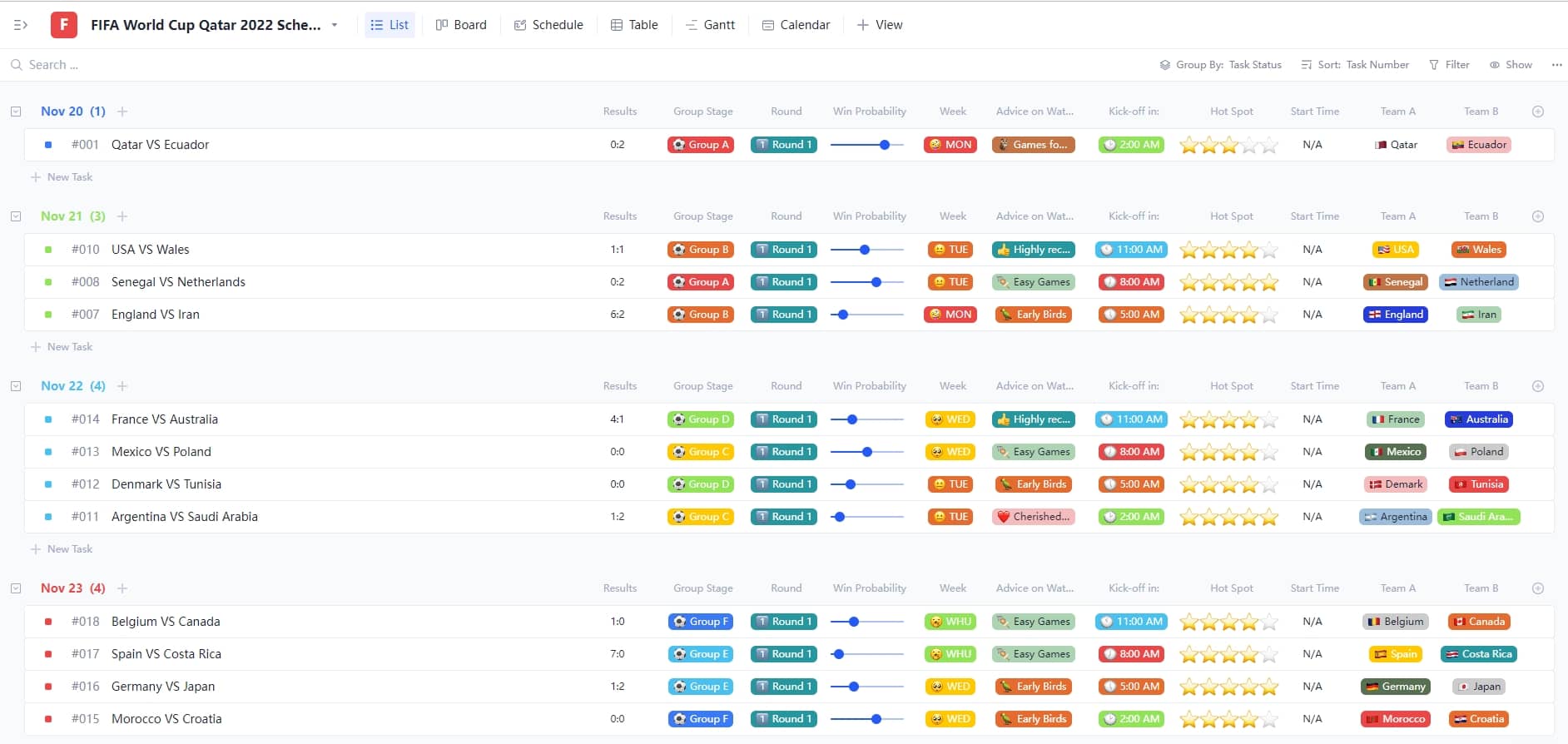Click the plus icon next to Nov 21
This screenshot has height=744, width=1568.
122,216
